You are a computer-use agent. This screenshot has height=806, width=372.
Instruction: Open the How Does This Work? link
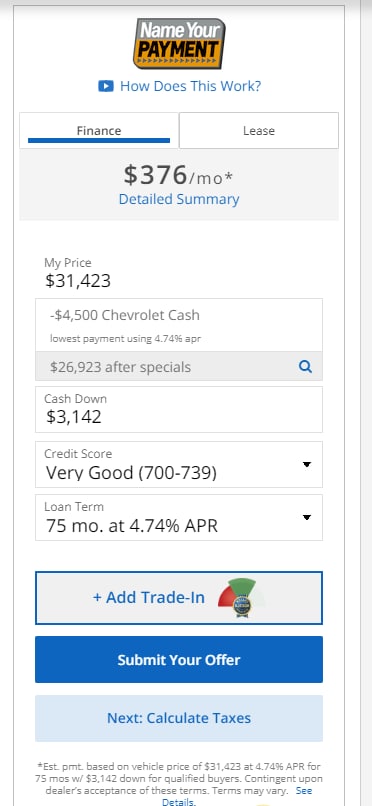(x=190, y=86)
